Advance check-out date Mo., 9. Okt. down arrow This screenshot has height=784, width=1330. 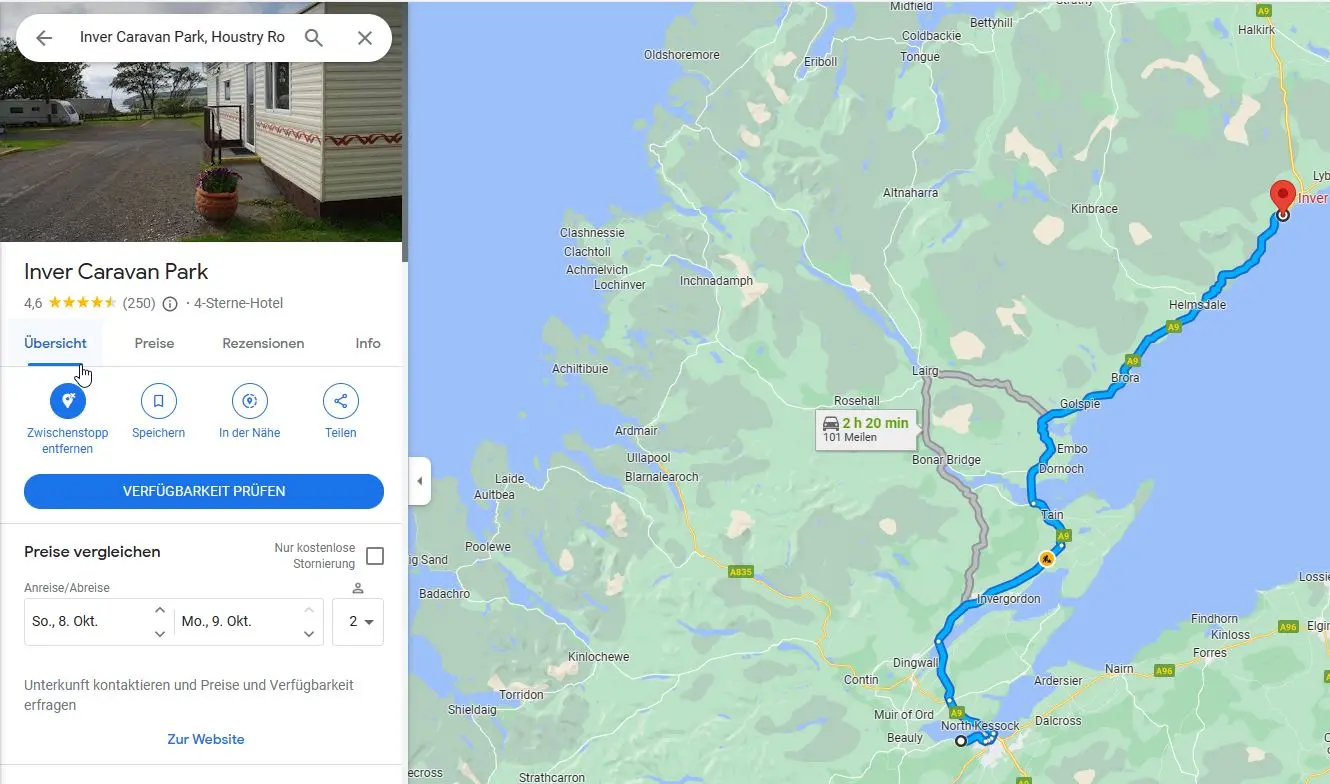tap(310, 634)
